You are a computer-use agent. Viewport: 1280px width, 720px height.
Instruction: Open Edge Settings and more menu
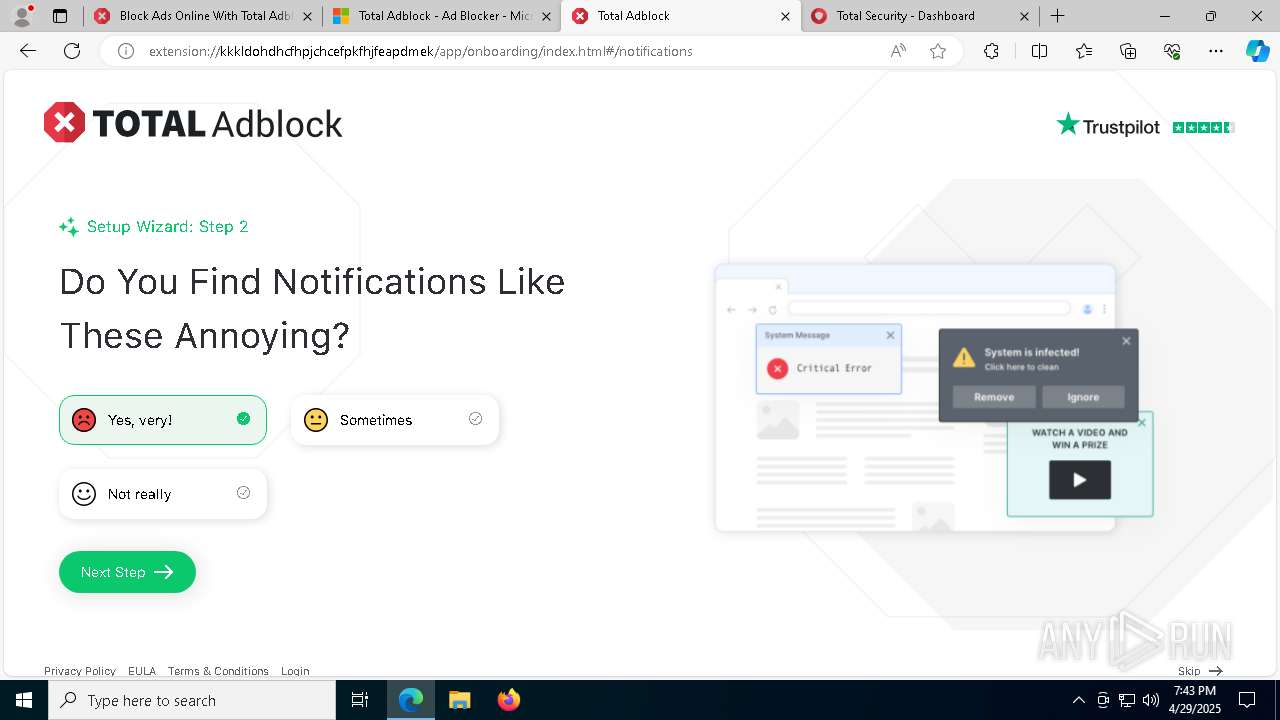tap(1216, 51)
